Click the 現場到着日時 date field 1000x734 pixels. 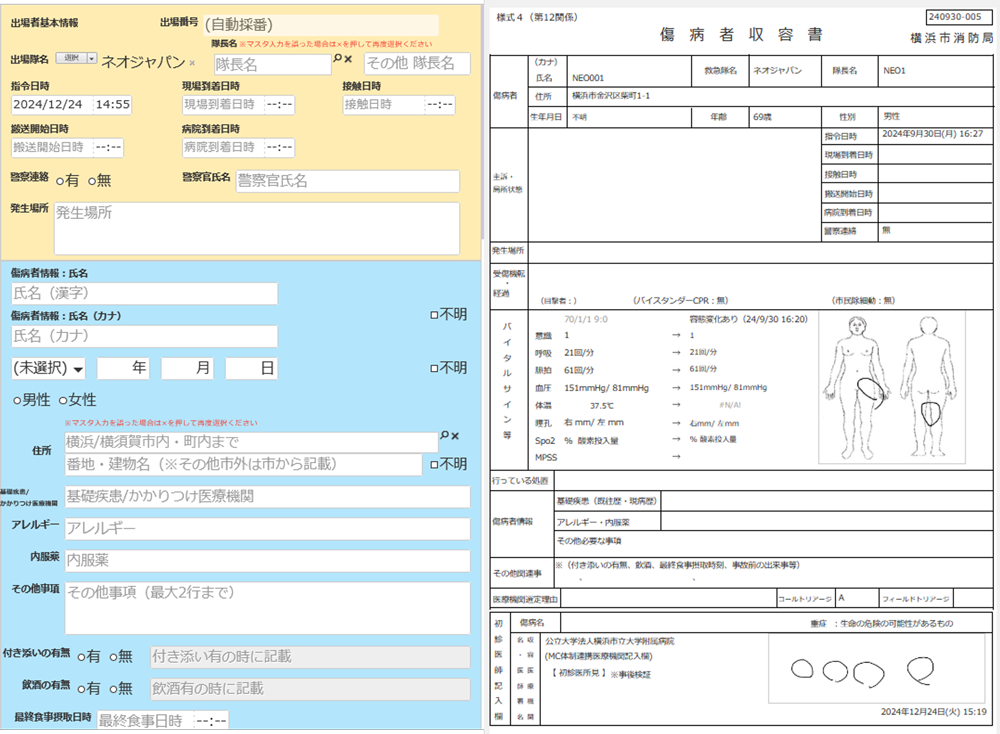[218, 104]
